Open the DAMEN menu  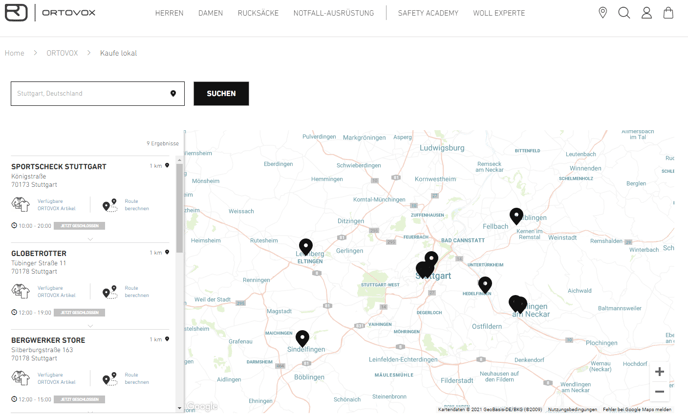pos(211,13)
